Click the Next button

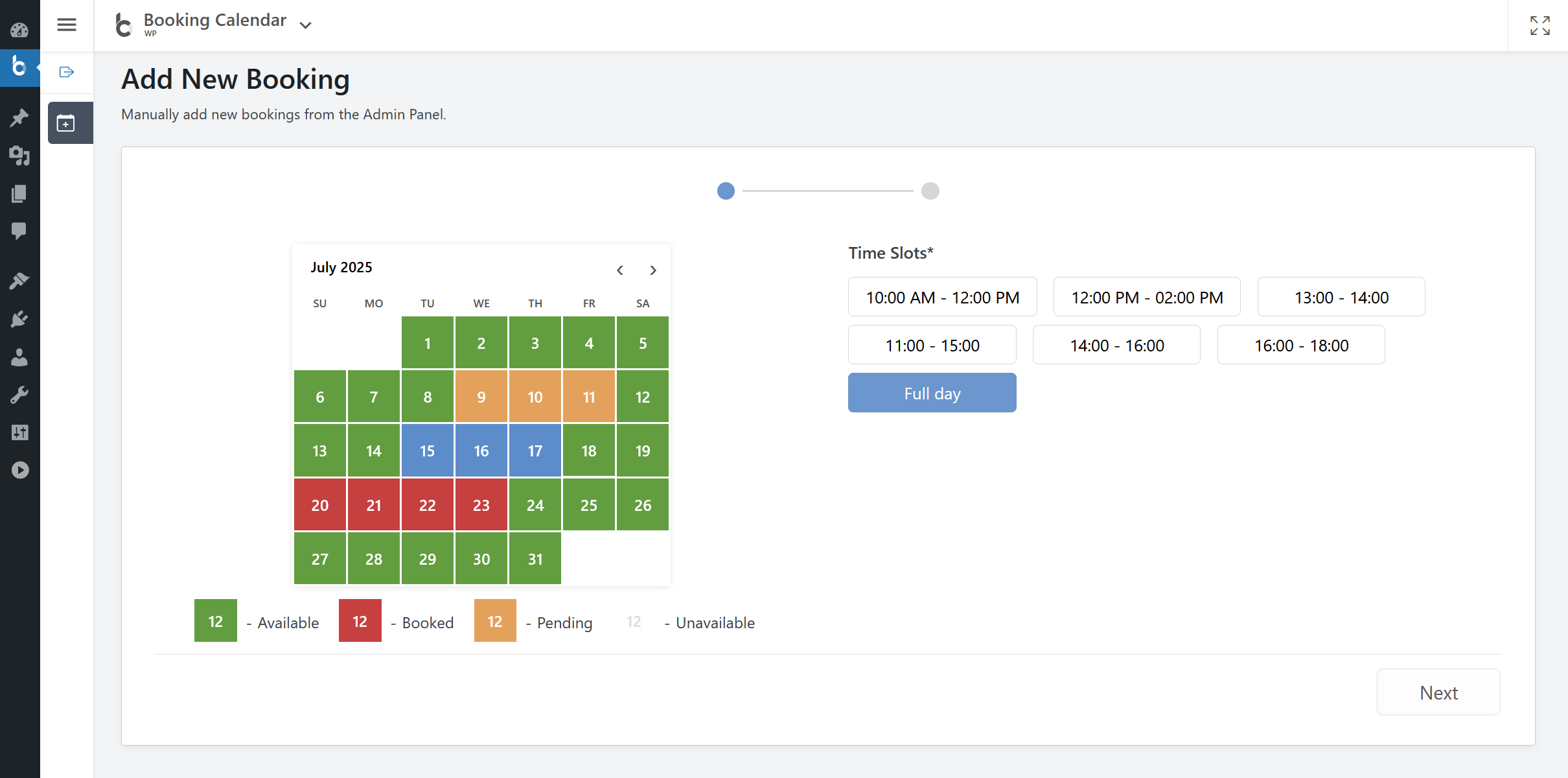(1438, 692)
